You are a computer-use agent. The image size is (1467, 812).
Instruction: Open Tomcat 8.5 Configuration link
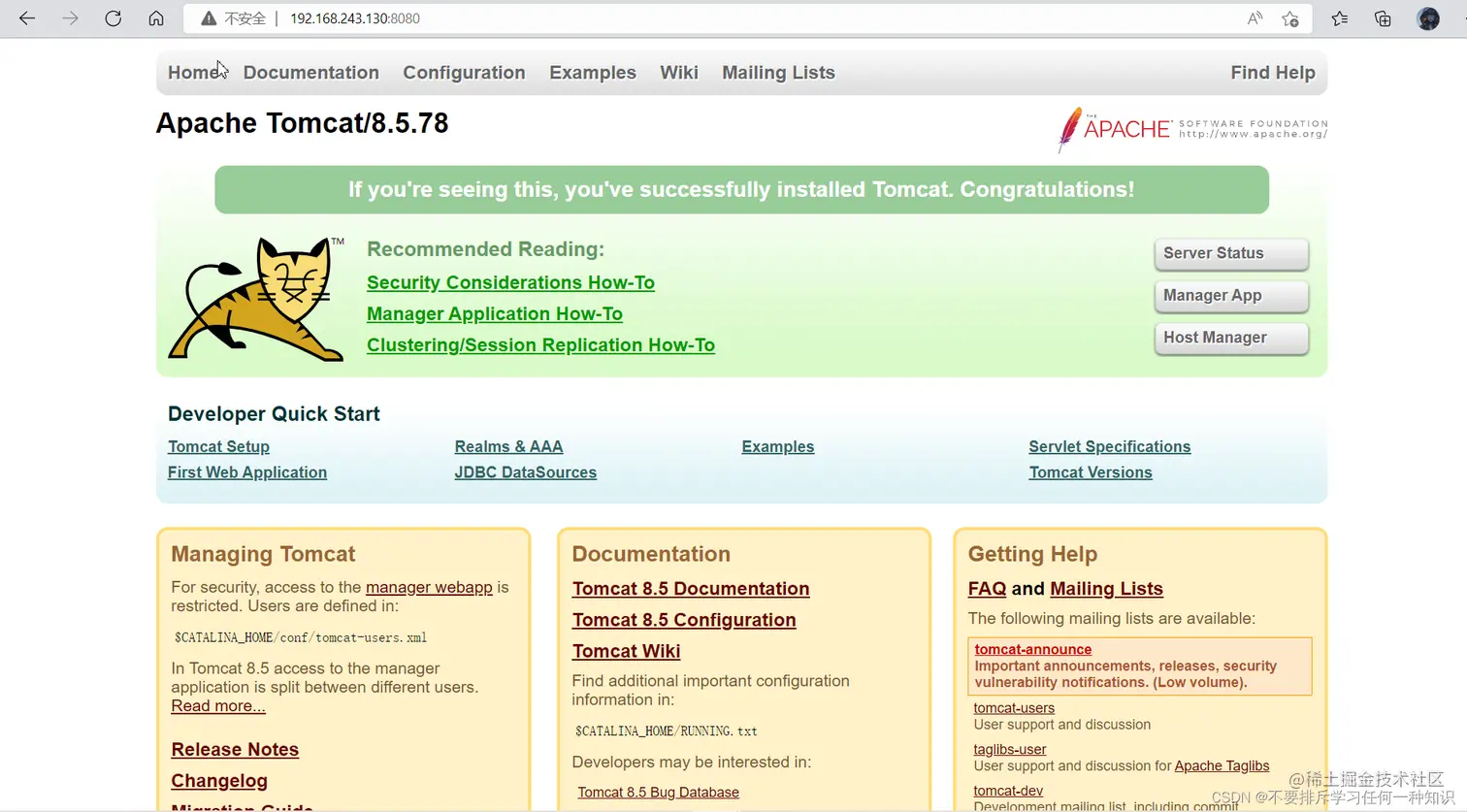click(684, 620)
